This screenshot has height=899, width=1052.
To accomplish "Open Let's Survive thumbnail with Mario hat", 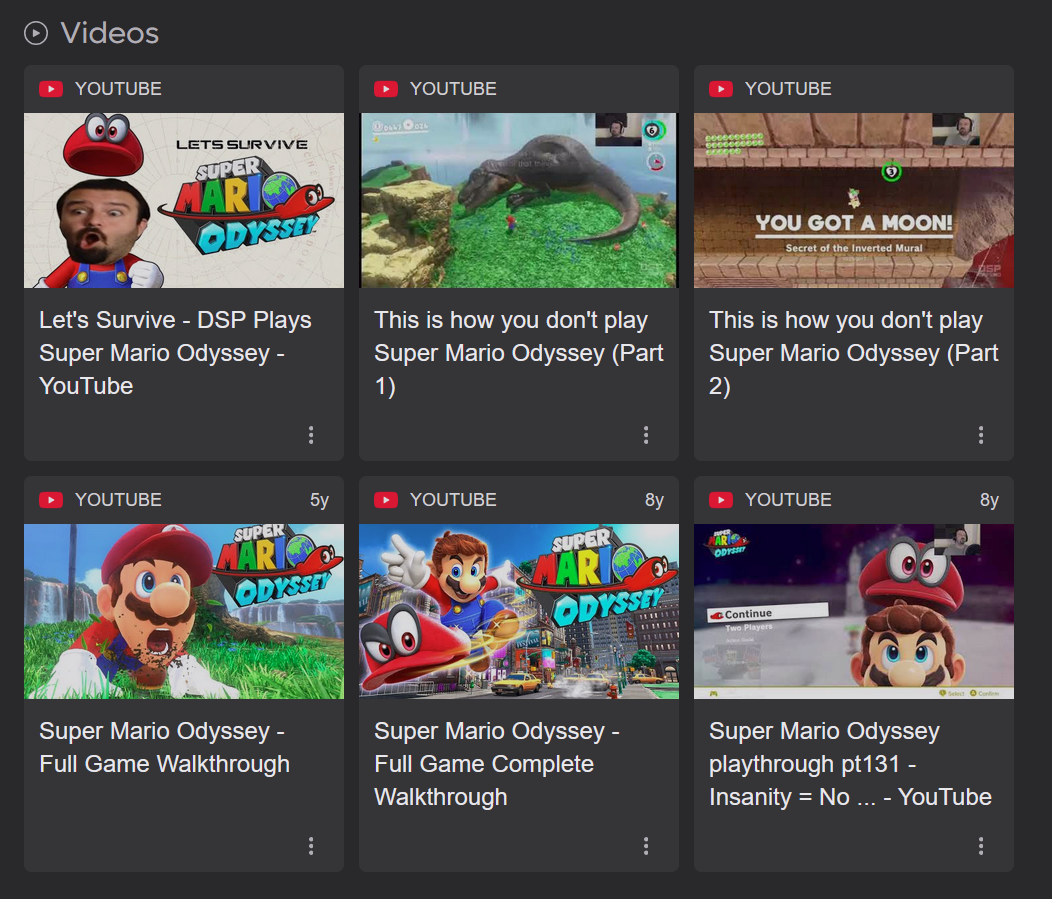I will [184, 200].
